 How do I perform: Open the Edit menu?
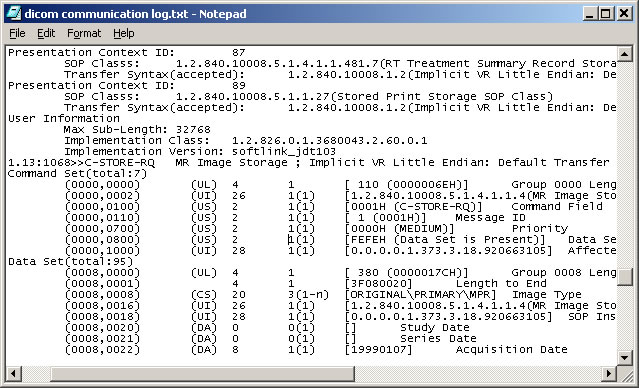coord(46,33)
